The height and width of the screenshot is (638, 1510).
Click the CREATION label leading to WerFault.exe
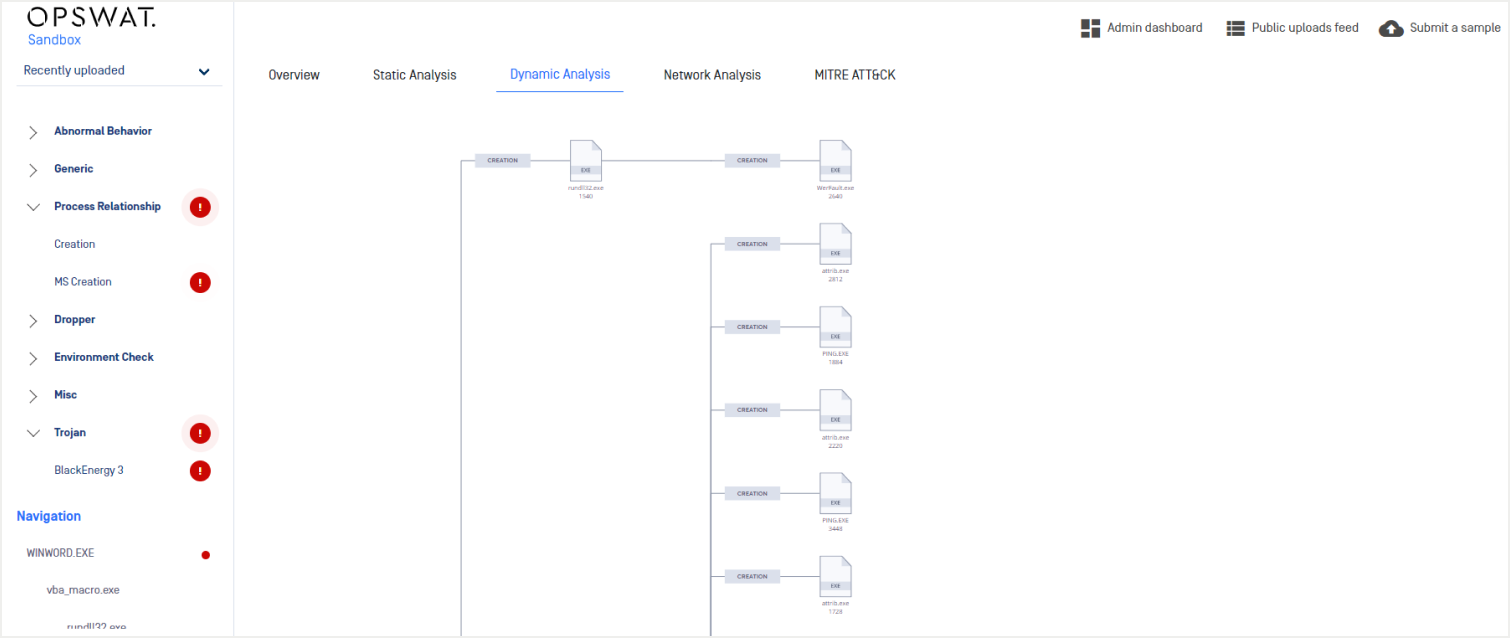[752, 160]
